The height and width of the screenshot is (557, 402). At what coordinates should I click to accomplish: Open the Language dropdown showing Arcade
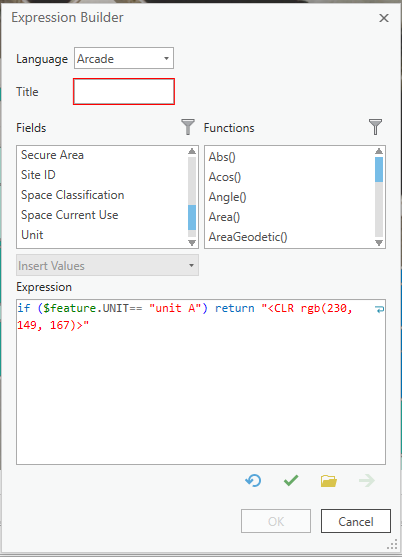click(124, 58)
